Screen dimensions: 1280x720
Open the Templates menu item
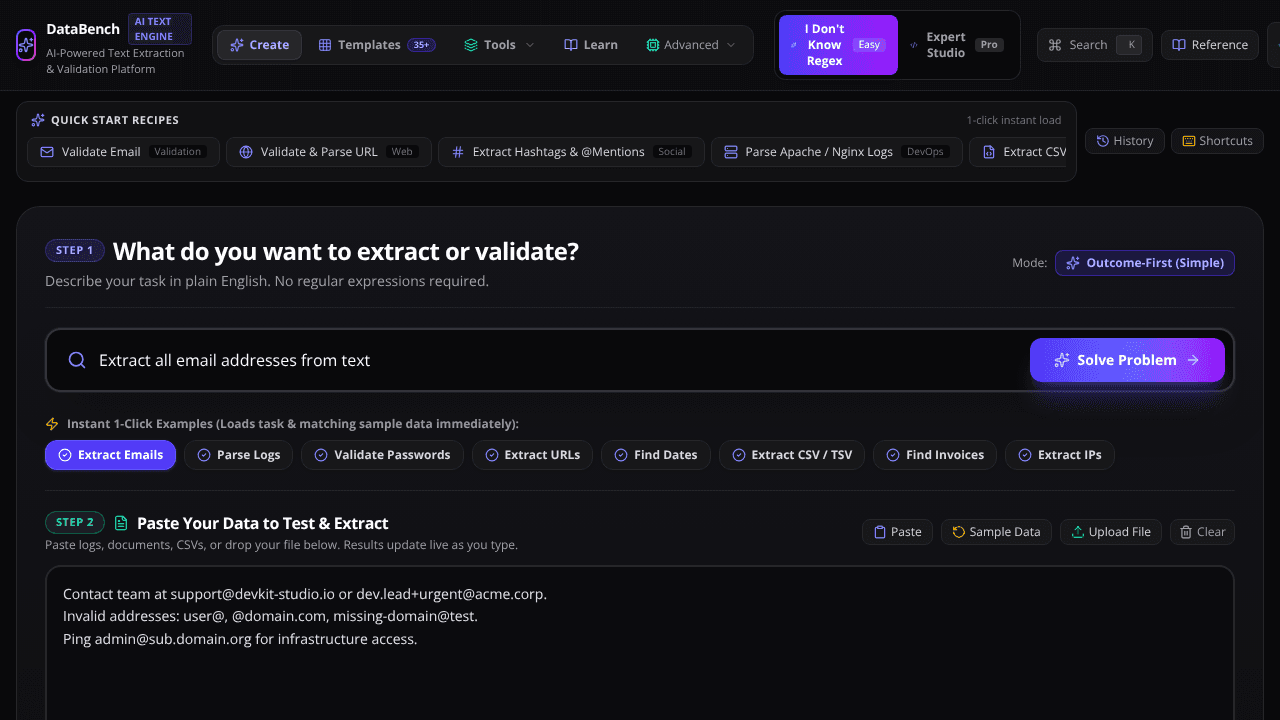pos(376,45)
